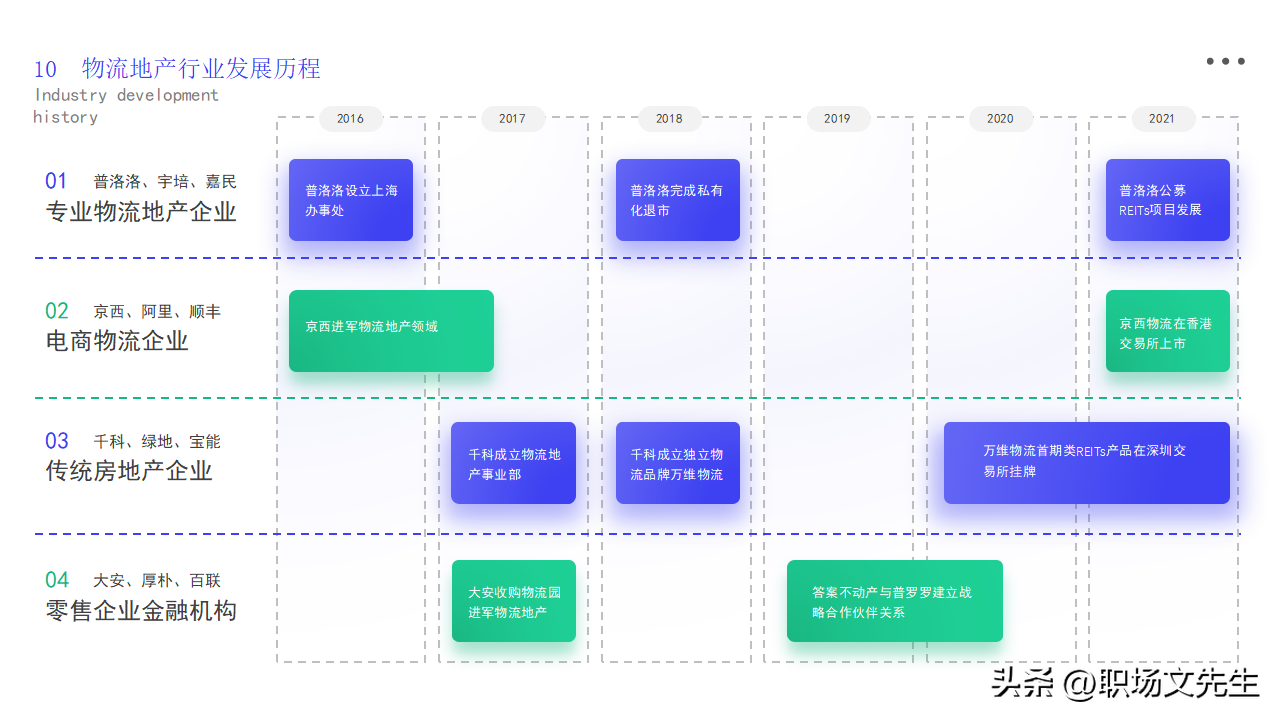Click the text 京西、阿里、顺丰

[157, 312]
